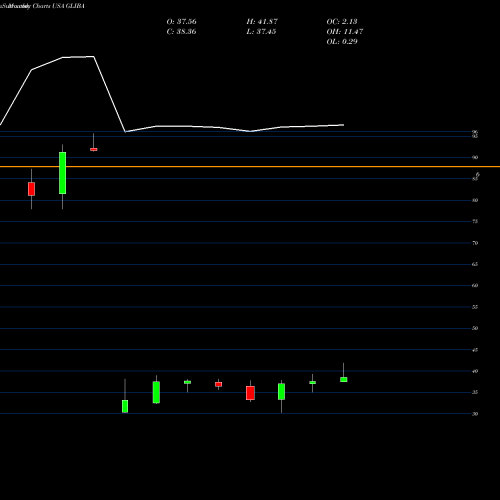Viewport: 500px width, 500px height.
Task: Click the 70 price axis label
Action: point(475,243)
